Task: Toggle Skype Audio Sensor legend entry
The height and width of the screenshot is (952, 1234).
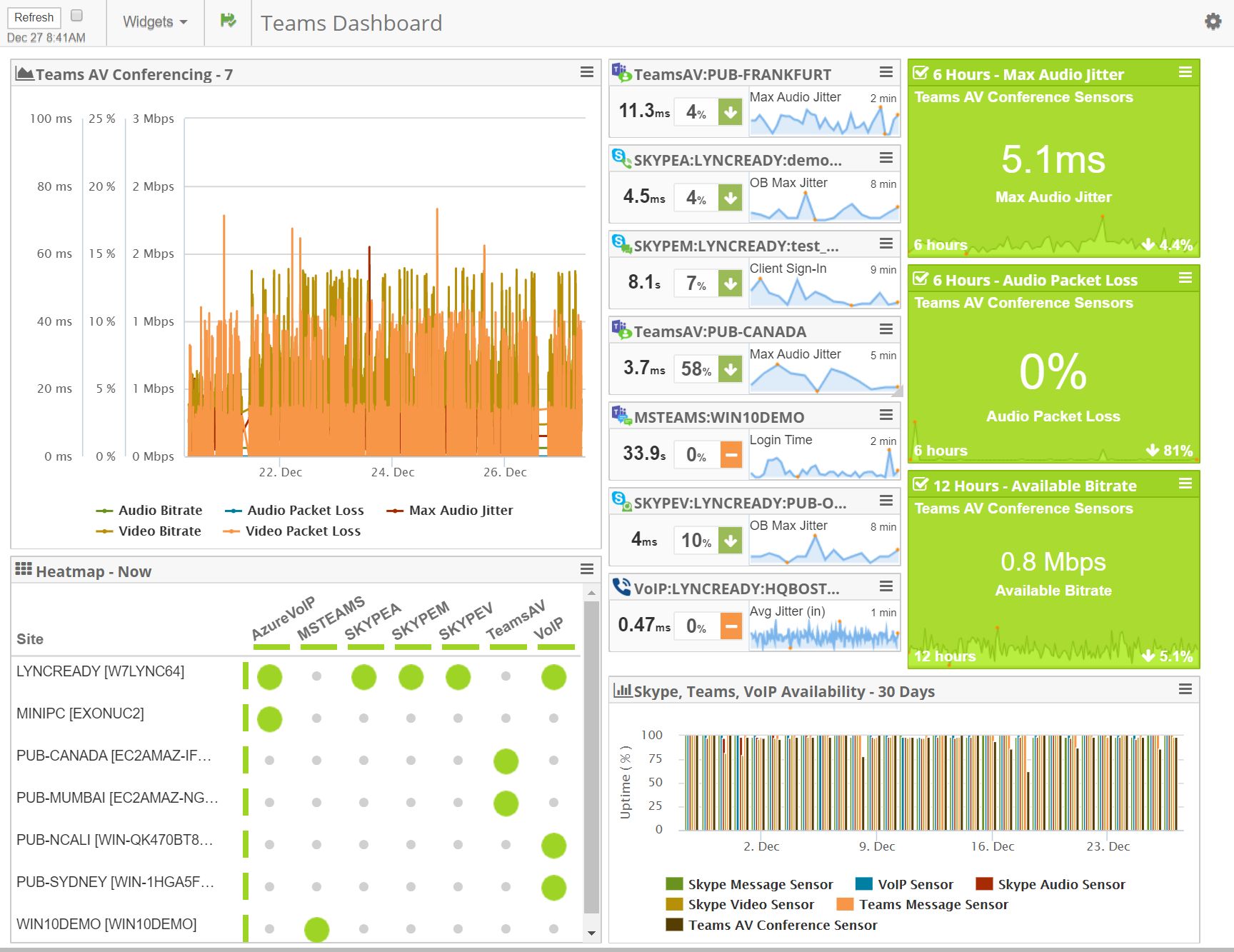Action: [1050, 884]
